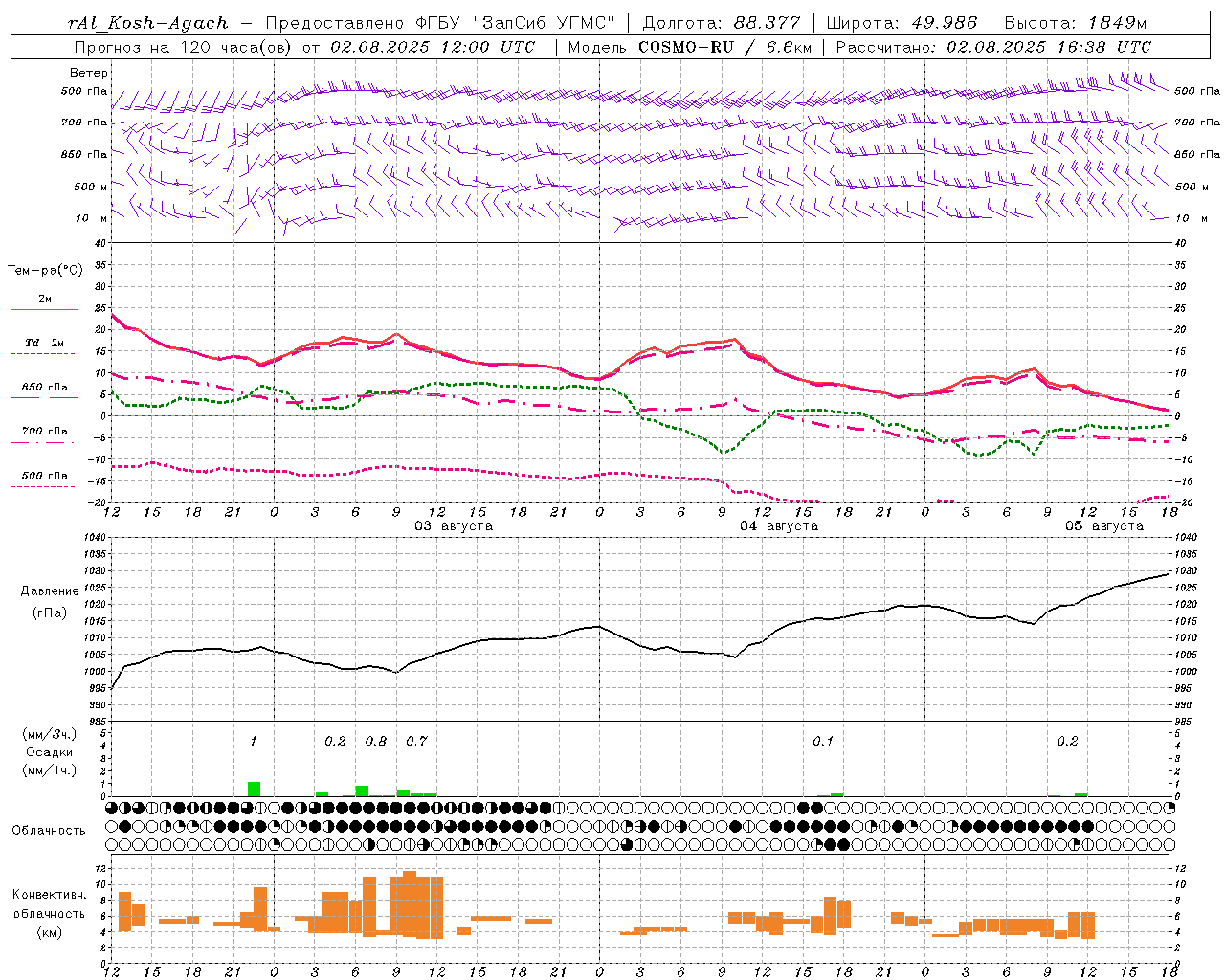Select the model label COSMO-RU / 6.6км
Screen dimensions: 1225x980
click(x=725, y=47)
